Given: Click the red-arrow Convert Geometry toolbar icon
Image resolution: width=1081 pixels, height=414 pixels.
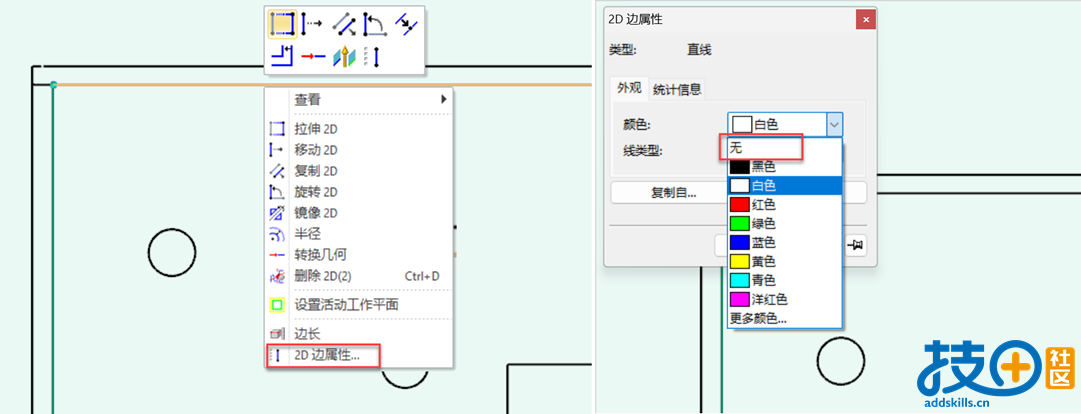Looking at the screenshot, I should (312, 56).
